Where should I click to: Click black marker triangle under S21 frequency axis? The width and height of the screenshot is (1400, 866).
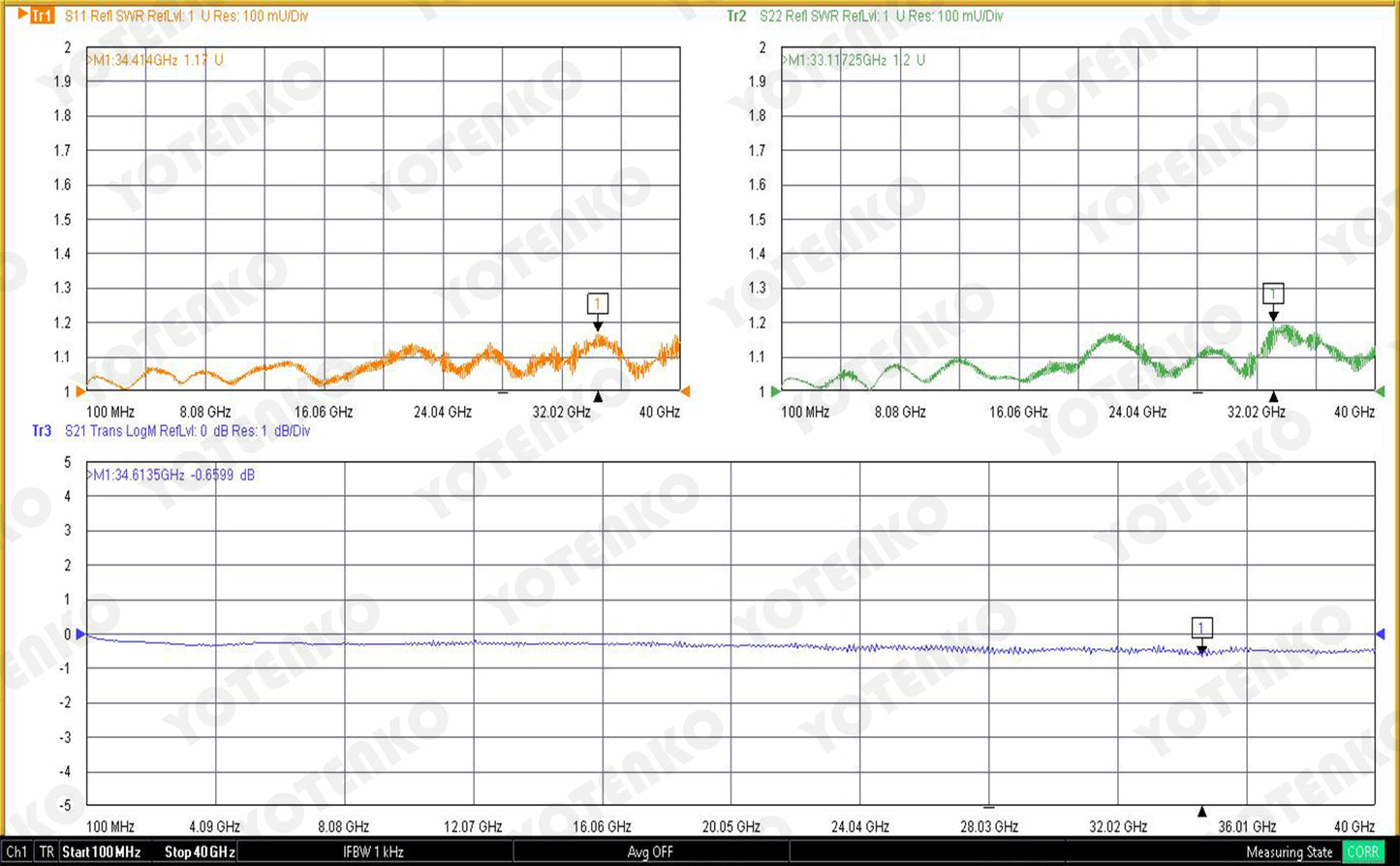click(x=1202, y=812)
